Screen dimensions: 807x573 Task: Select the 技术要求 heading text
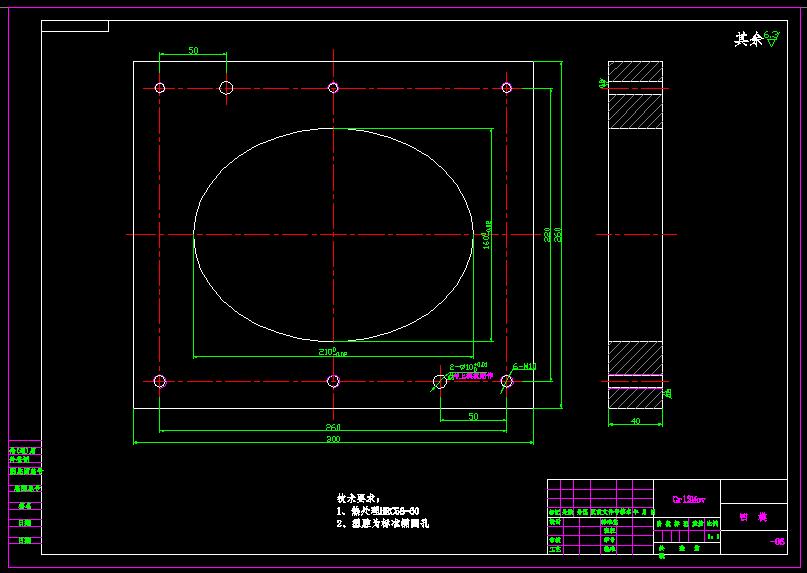[x=359, y=498]
